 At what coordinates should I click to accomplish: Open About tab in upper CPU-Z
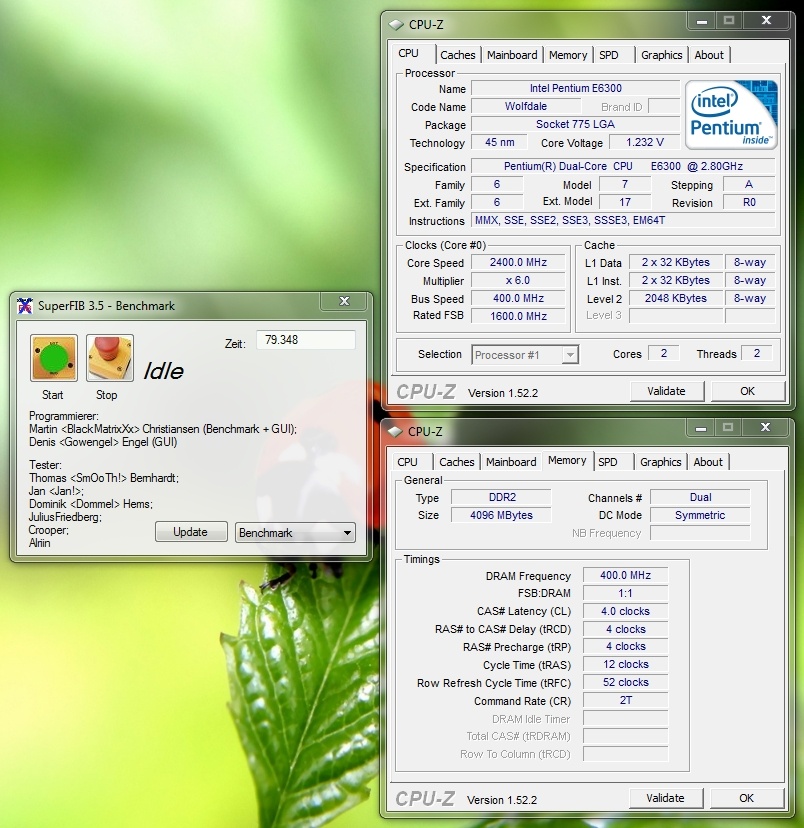tap(709, 55)
